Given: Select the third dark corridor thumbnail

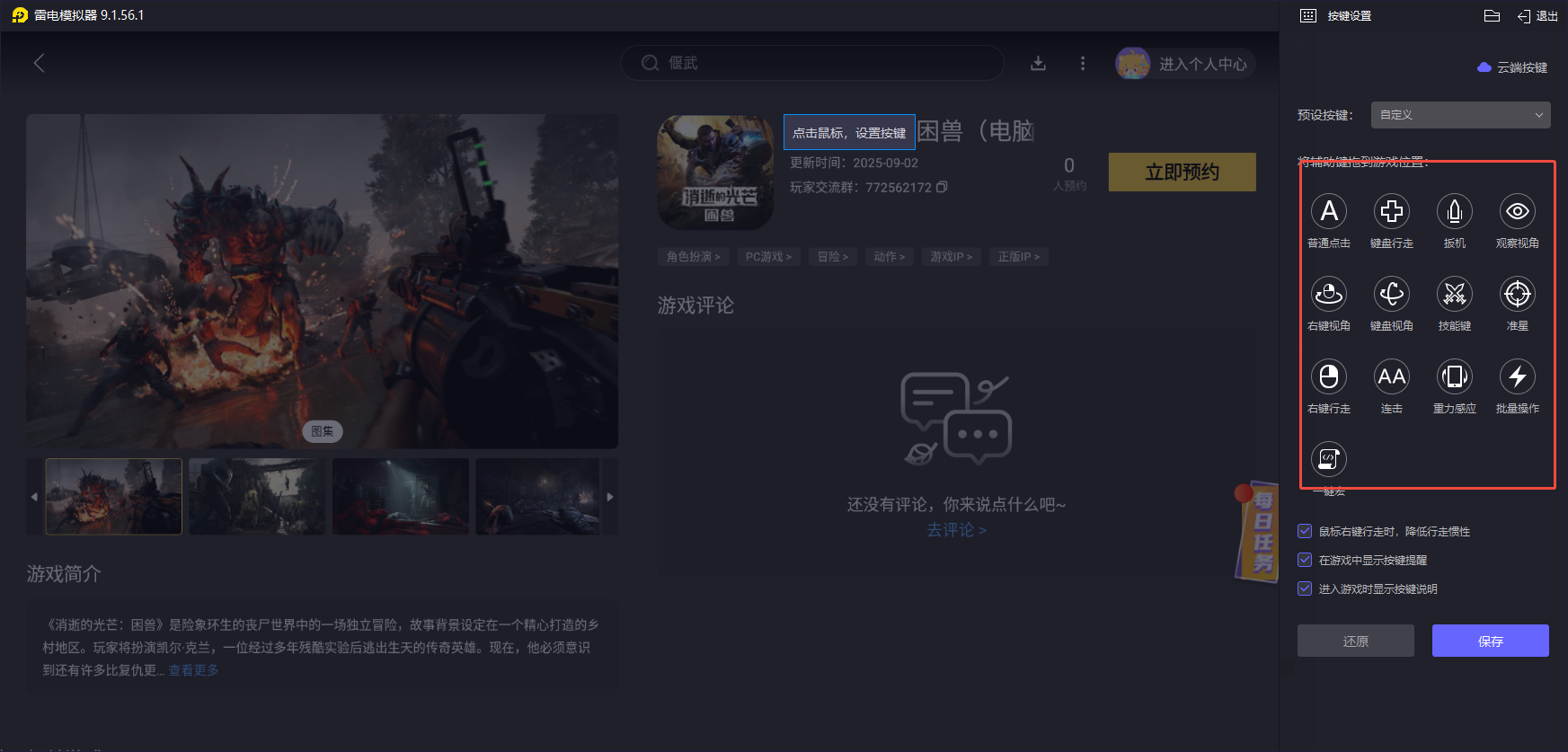Looking at the screenshot, I should 401,497.
